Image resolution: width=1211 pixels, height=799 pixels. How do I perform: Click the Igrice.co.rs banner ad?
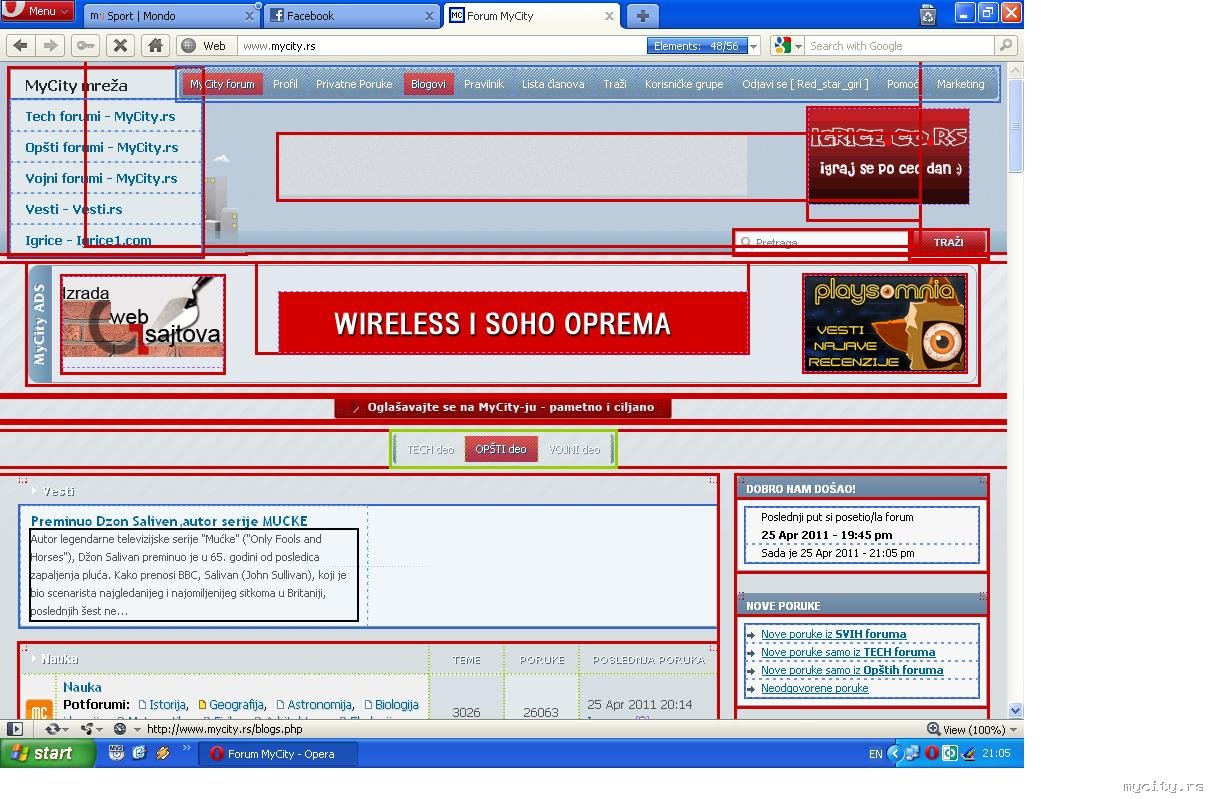coord(888,156)
